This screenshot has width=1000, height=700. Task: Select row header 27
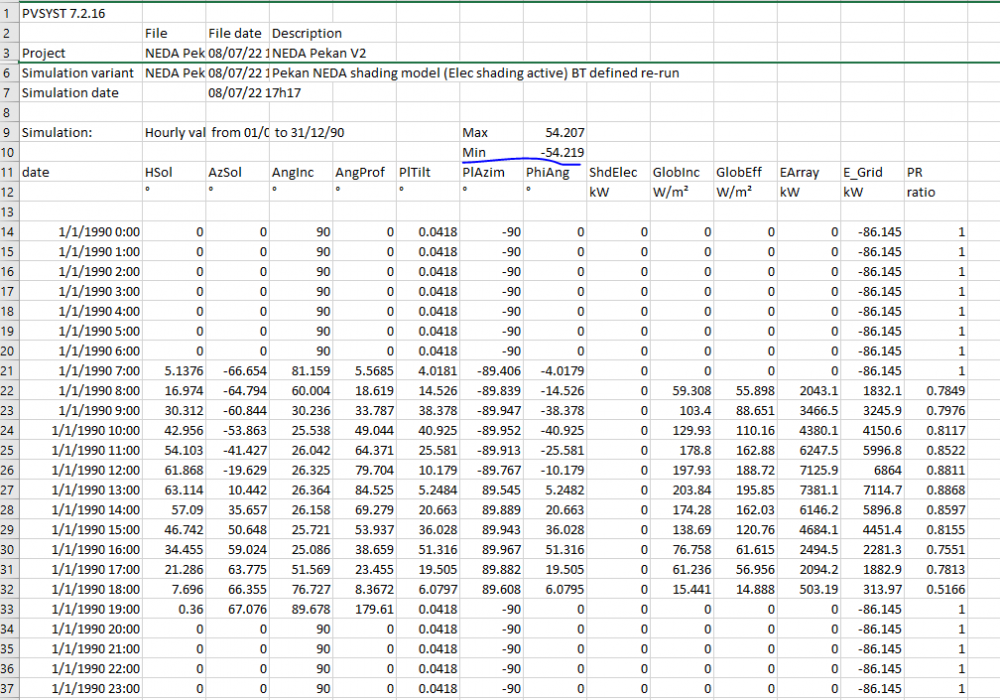(8, 489)
